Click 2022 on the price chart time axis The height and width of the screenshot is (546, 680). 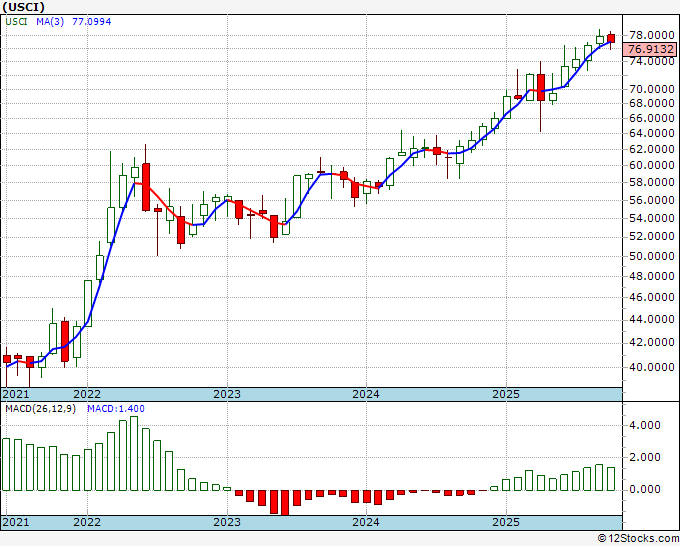click(87, 394)
